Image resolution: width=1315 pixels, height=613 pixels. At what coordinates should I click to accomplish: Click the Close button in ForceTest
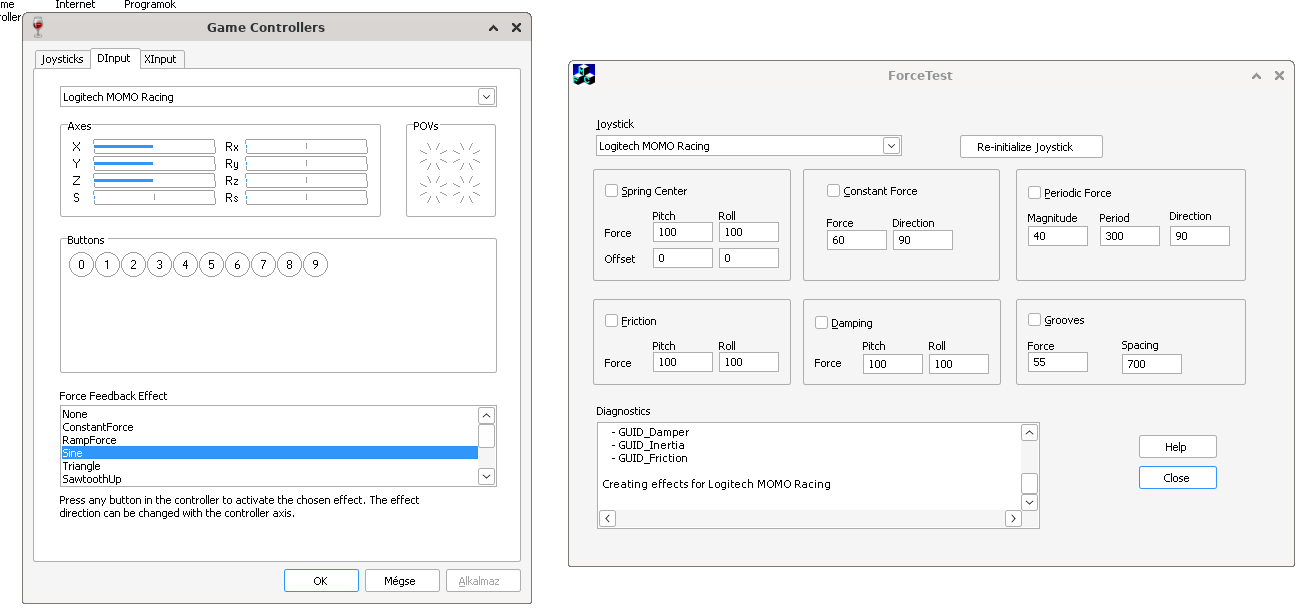click(x=1177, y=478)
